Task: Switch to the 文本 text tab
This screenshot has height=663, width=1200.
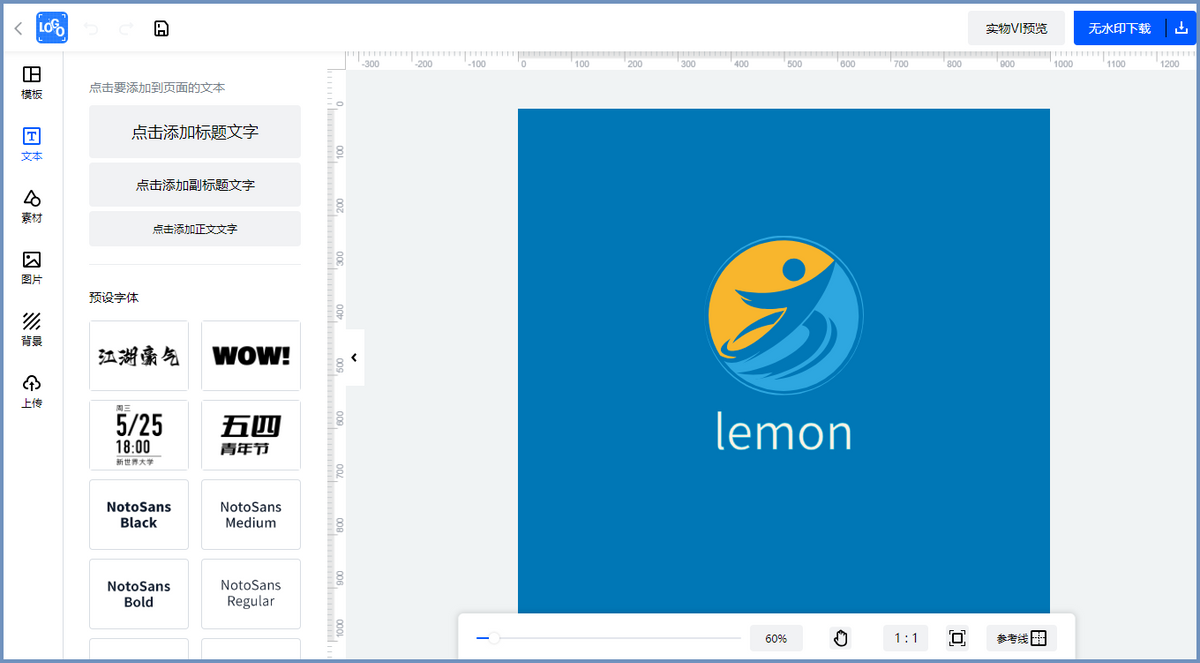Action: [32, 145]
